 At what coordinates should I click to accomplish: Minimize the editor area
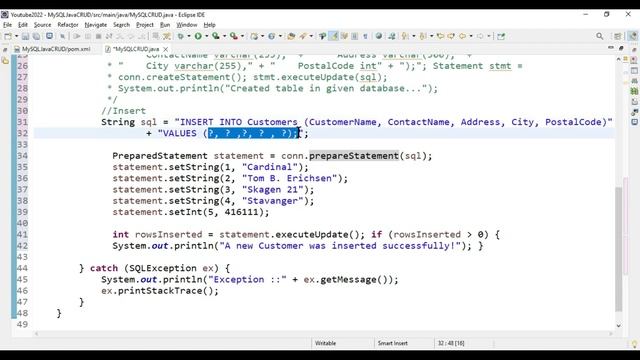pos(611,48)
